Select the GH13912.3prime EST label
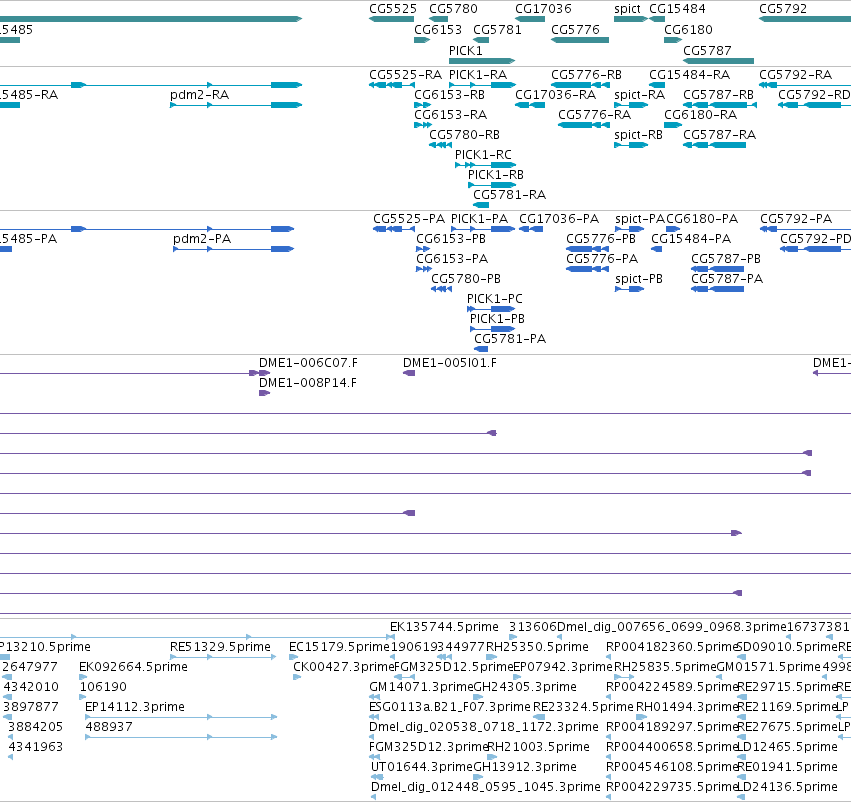This screenshot has height=802, width=851. (525, 767)
